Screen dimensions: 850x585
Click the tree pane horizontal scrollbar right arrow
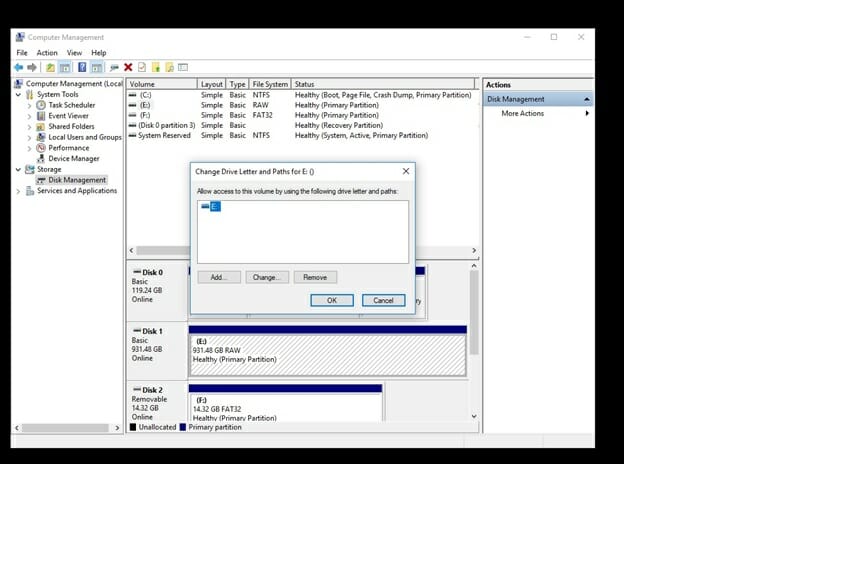click(x=117, y=428)
